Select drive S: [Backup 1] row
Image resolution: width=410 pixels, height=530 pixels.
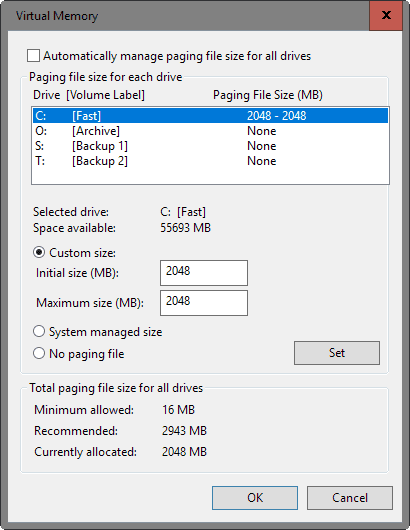click(210, 146)
